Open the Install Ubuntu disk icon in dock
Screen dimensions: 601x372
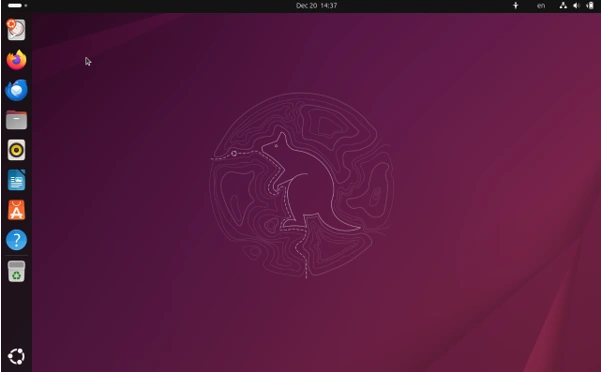click(16, 29)
